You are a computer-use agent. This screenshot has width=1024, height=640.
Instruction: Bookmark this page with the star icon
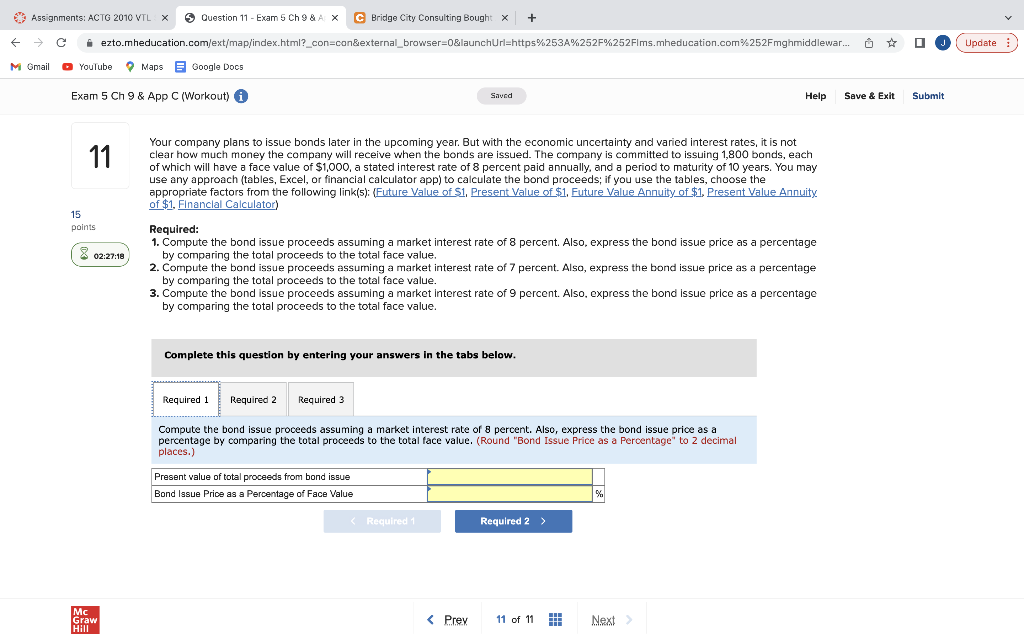pos(891,43)
